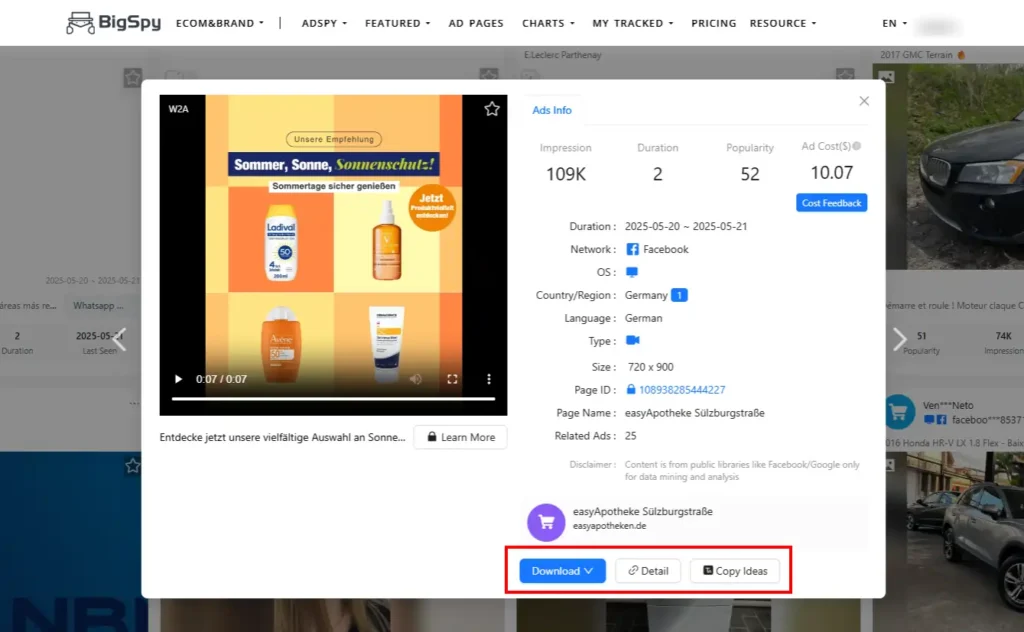The height and width of the screenshot is (632, 1024).
Task: Open Page ID 108938285444227 link
Action: 682,390
